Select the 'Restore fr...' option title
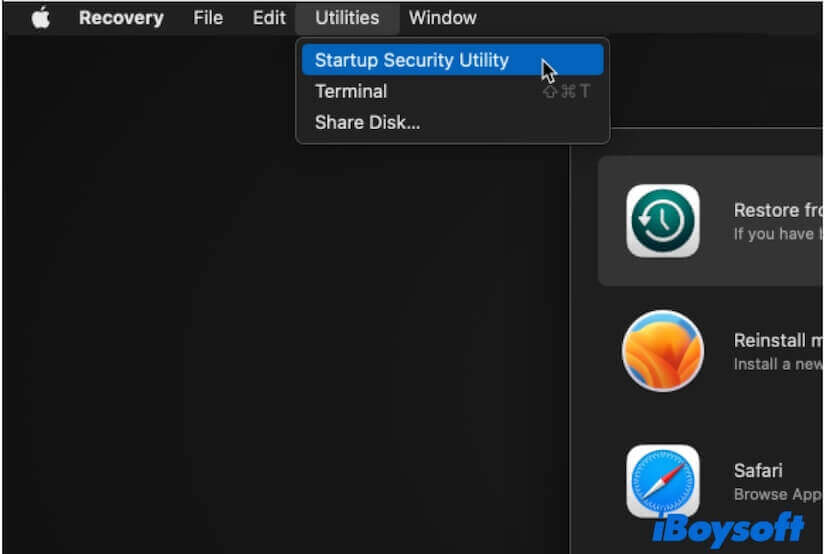The image size is (825, 554). 779,210
